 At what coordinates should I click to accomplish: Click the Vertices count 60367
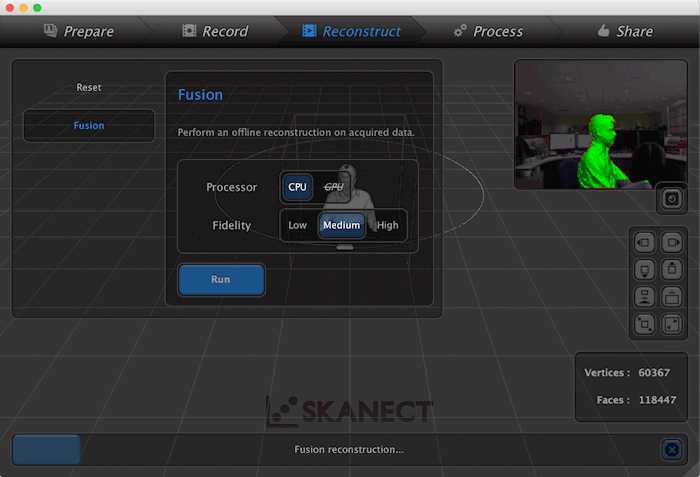click(654, 372)
